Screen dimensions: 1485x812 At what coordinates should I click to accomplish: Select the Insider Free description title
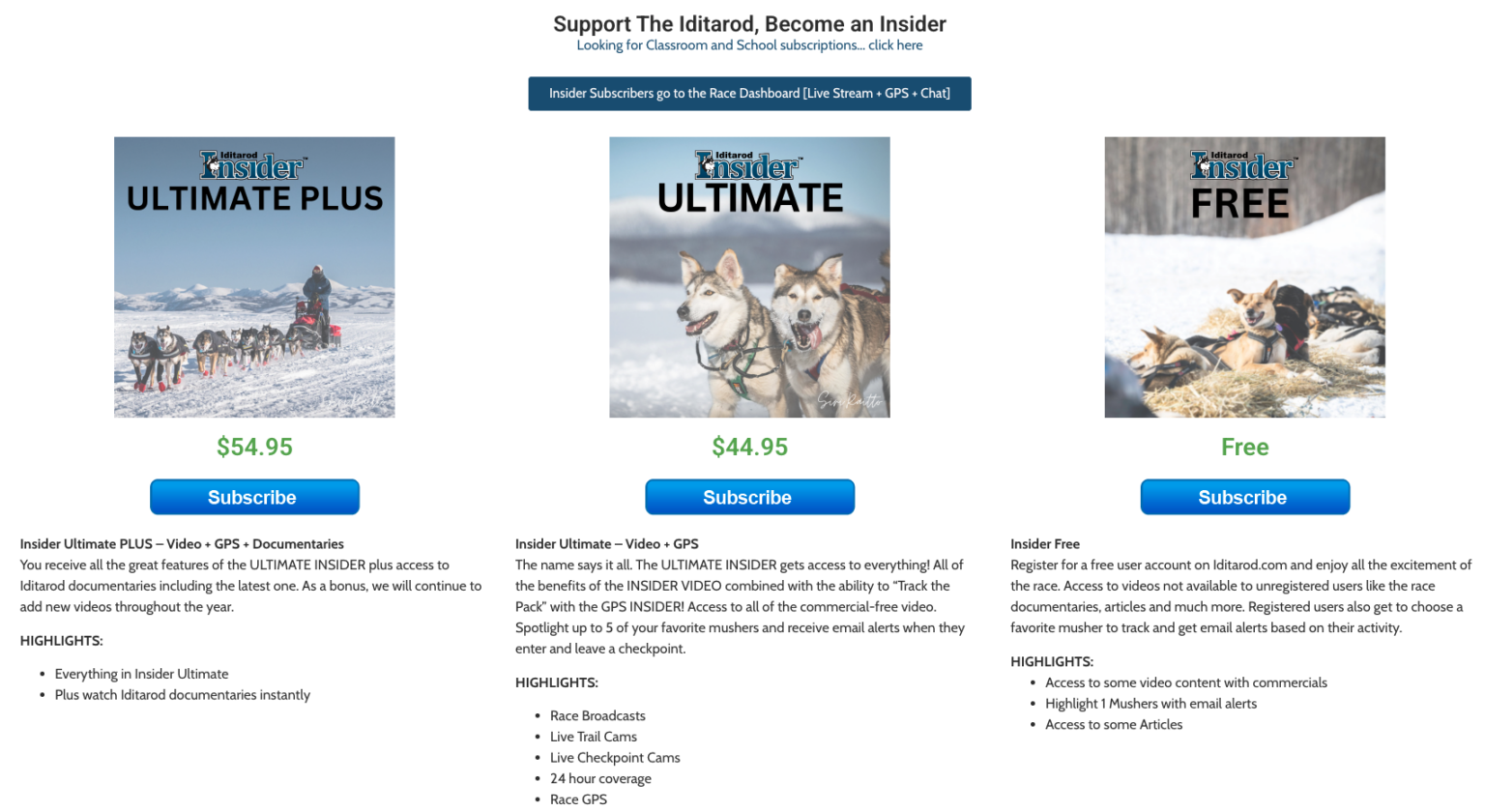[1045, 544]
